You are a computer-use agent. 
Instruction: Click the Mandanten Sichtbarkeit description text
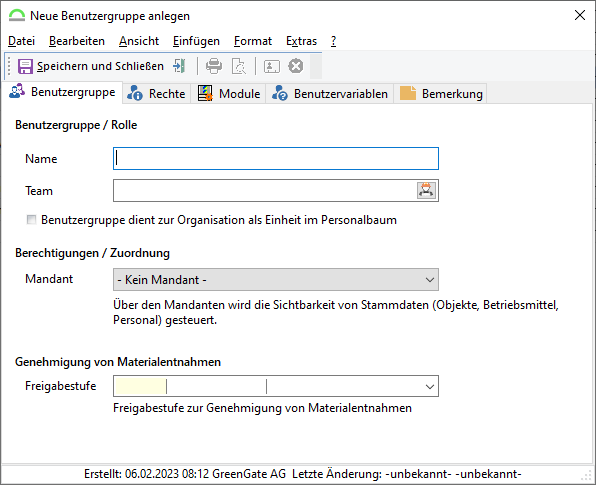click(x=336, y=312)
